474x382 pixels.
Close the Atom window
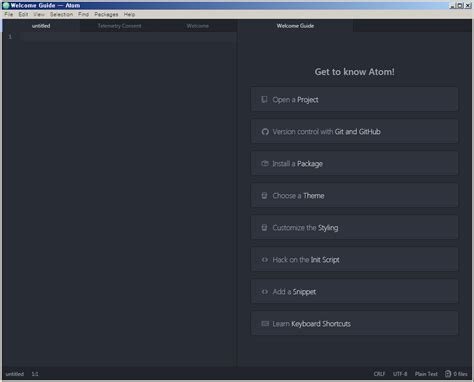click(467, 5)
